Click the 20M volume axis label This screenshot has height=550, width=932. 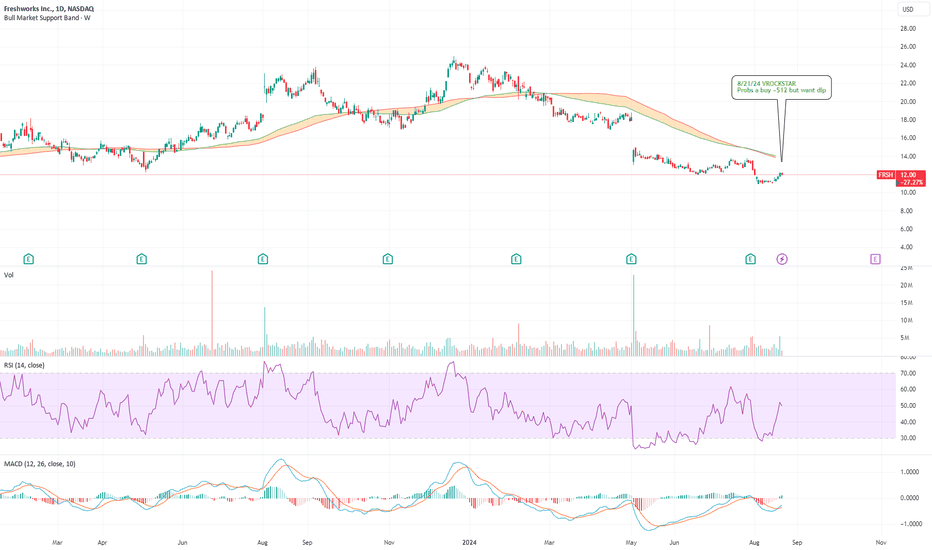click(906, 285)
